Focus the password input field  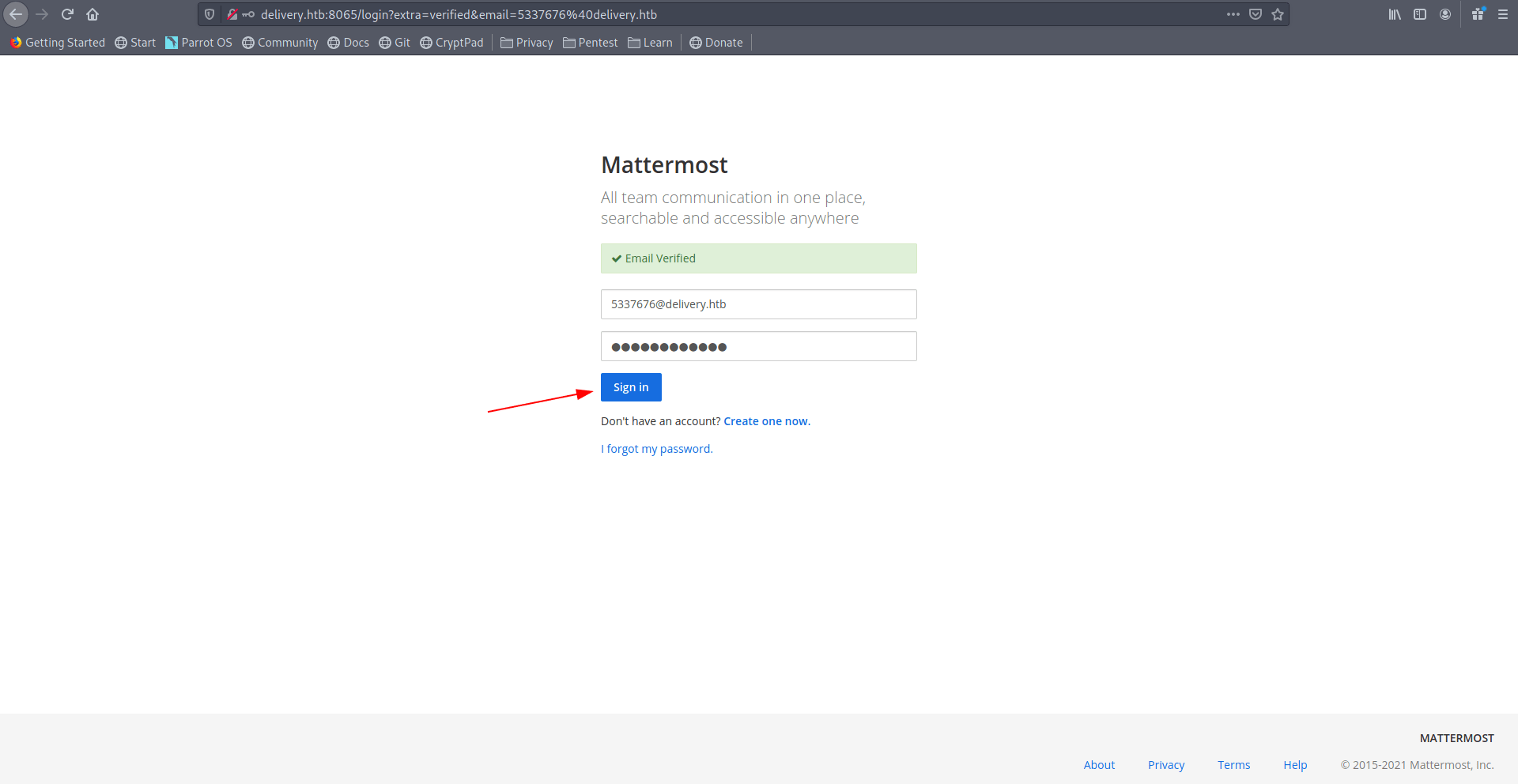(759, 346)
